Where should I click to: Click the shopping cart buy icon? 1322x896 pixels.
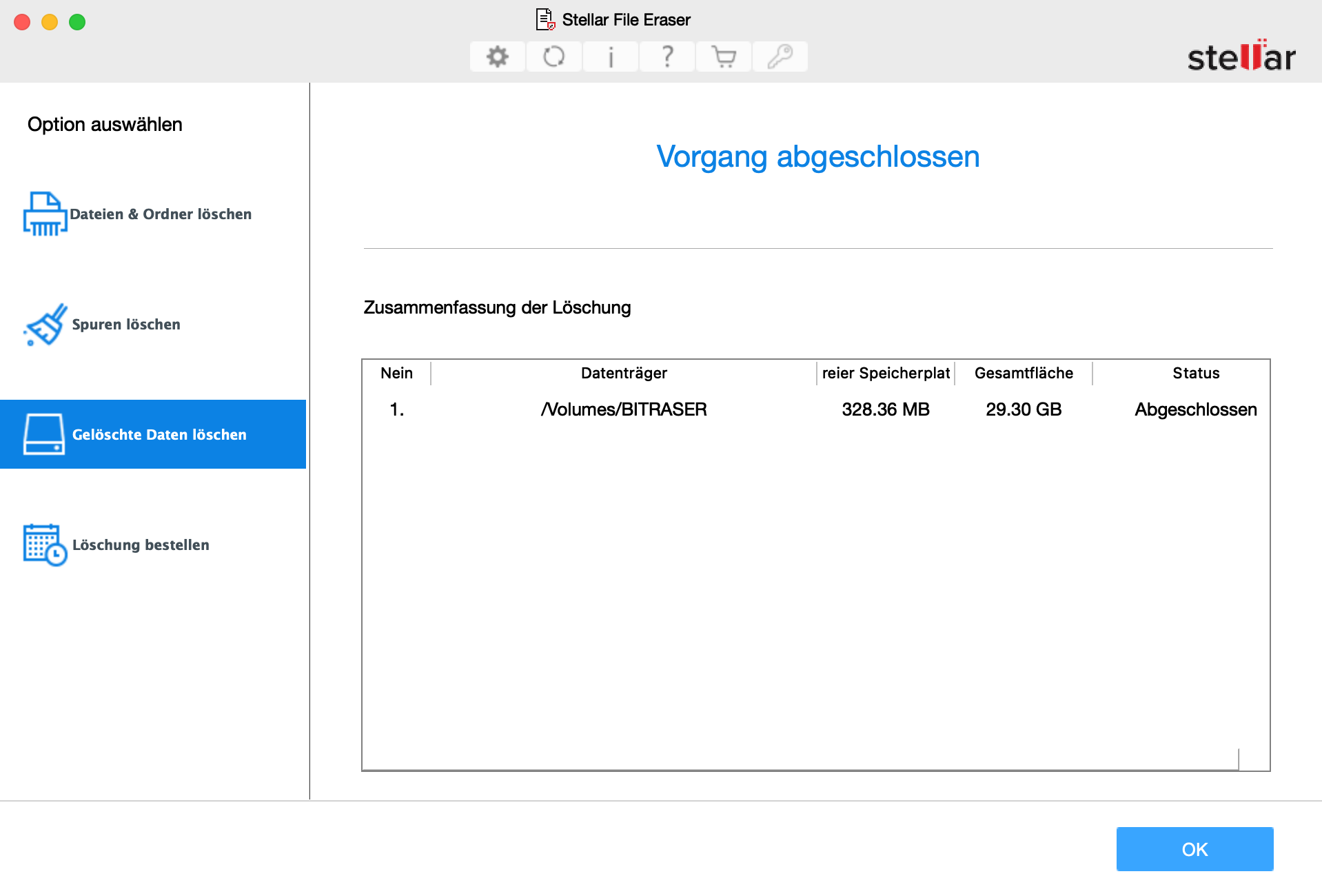pyautogui.click(x=723, y=57)
